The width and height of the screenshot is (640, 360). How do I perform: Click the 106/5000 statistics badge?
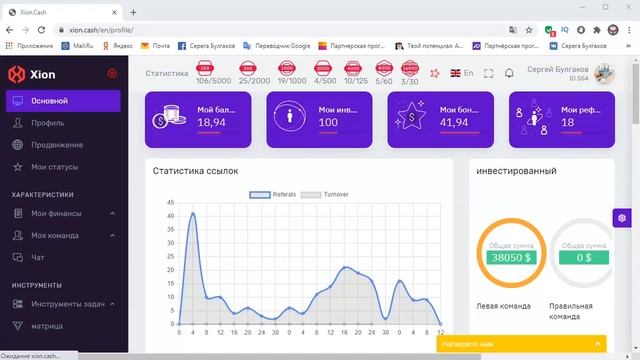click(213, 73)
